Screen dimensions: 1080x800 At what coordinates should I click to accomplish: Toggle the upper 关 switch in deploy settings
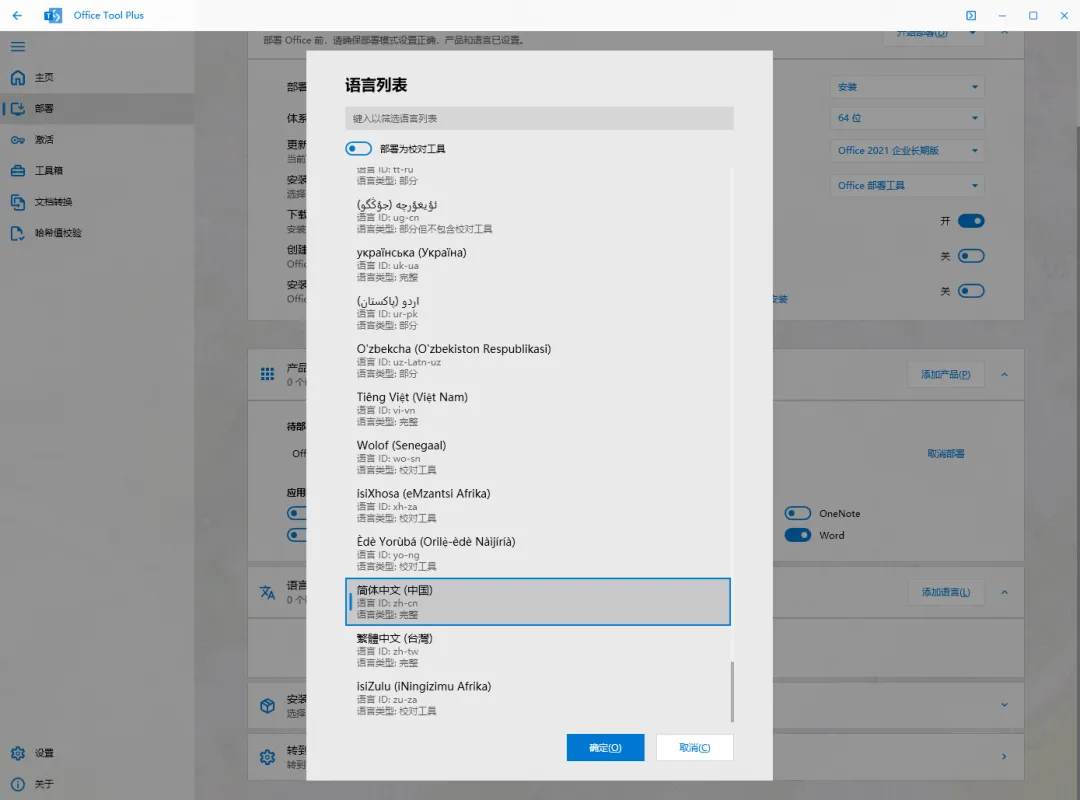(x=971, y=256)
